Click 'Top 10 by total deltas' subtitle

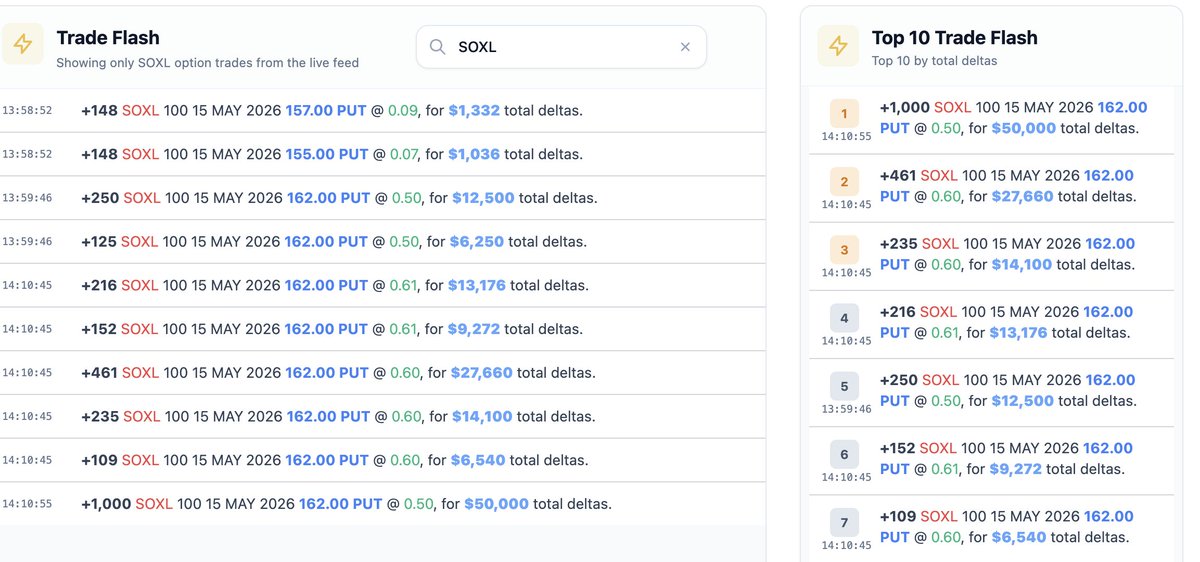[934, 61]
